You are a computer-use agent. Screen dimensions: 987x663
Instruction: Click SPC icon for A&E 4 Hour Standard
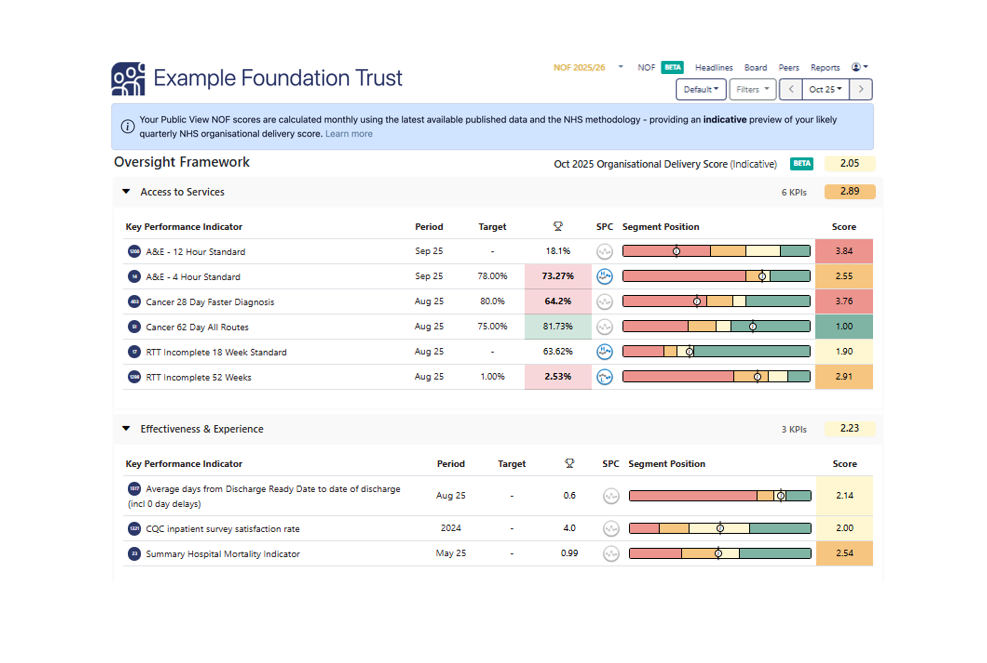tap(604, 277)
